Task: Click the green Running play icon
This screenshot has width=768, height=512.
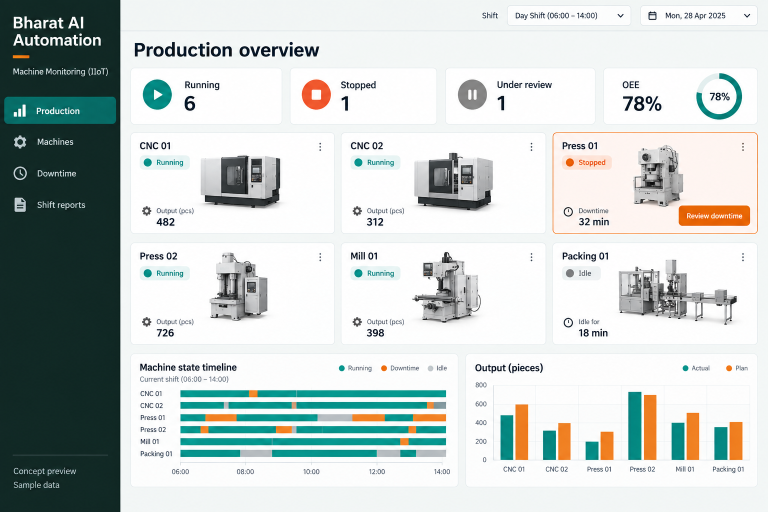Action: (x=157, y=95)
